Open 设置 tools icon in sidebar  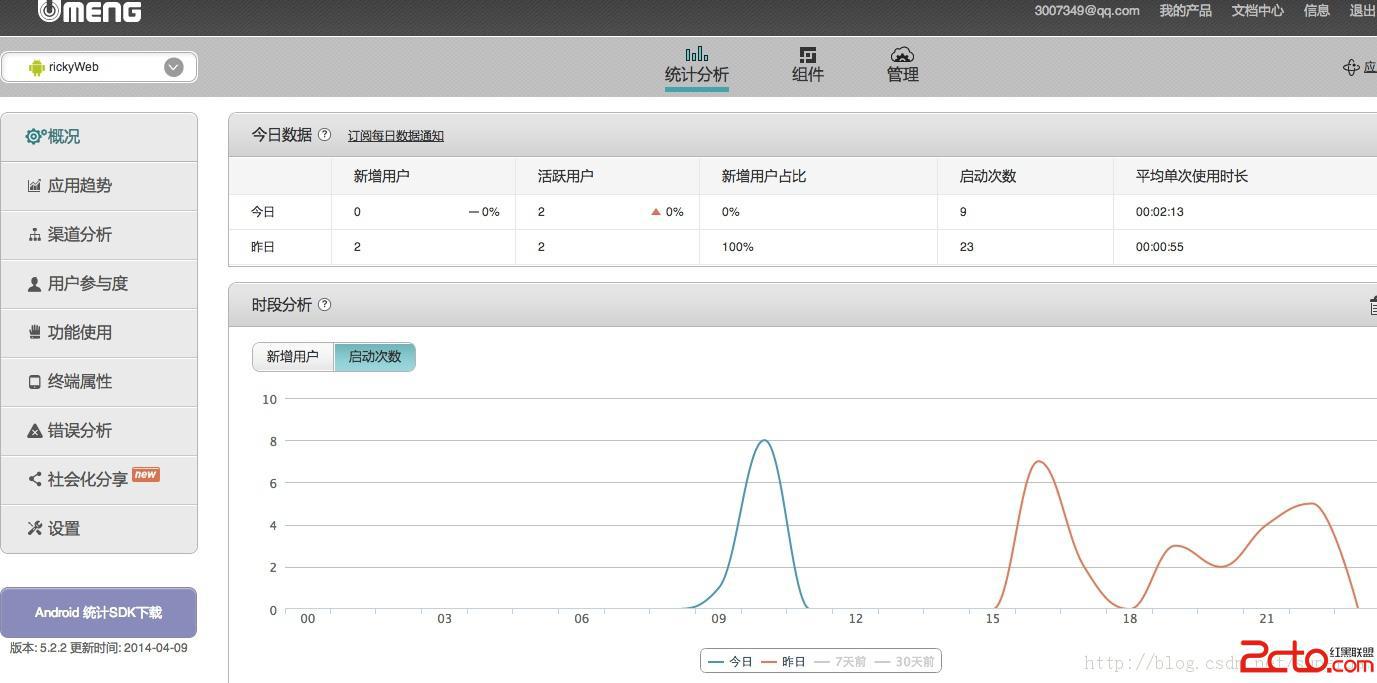point(35,529)
